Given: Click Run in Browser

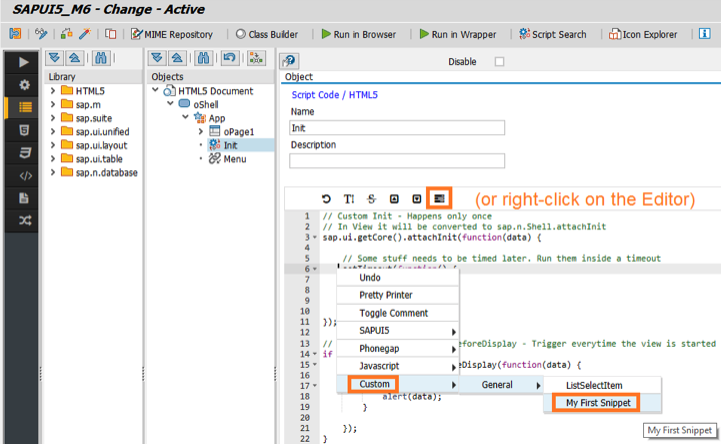Looking at the screenshot, I should [x=359, y=34].
